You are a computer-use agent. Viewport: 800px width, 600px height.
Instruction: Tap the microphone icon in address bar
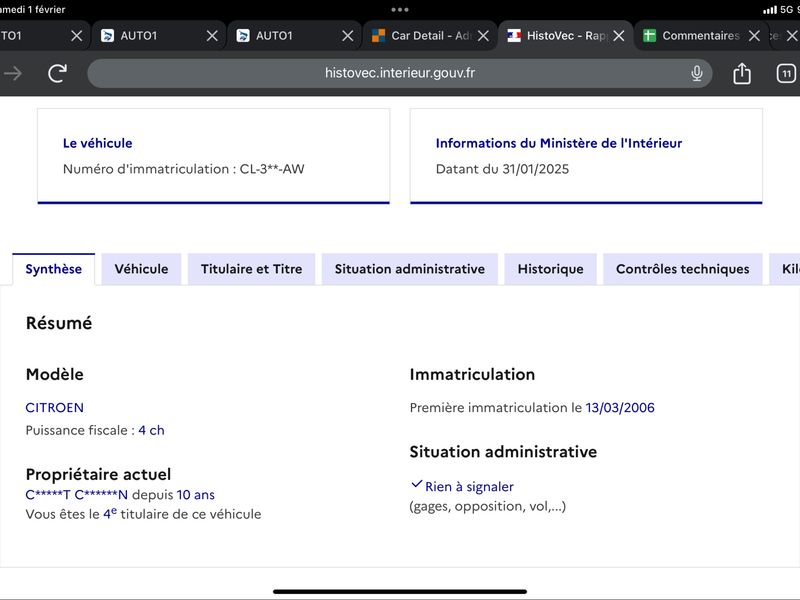tap(696, 73)
